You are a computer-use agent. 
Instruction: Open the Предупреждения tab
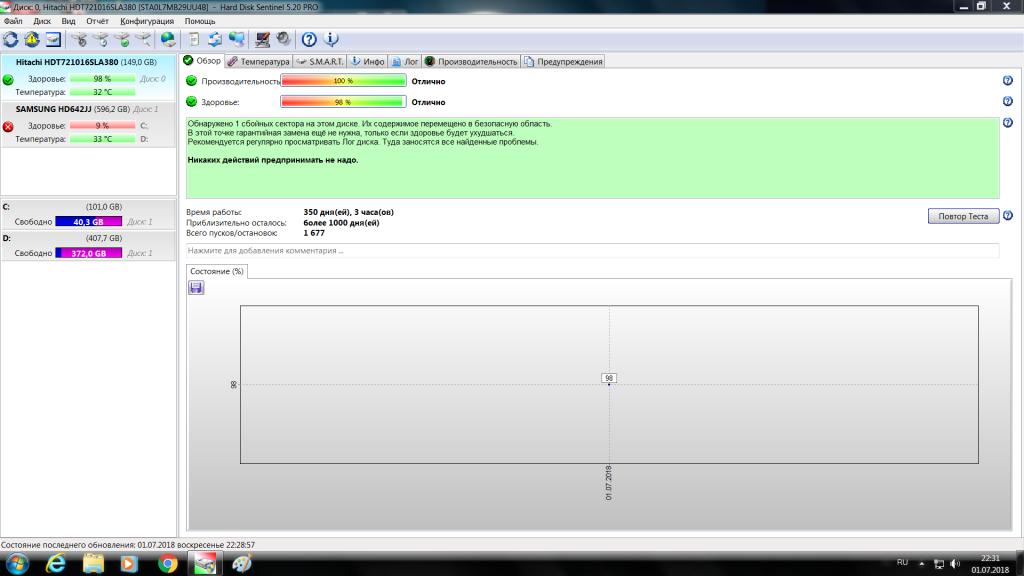(x=564, y=61)
